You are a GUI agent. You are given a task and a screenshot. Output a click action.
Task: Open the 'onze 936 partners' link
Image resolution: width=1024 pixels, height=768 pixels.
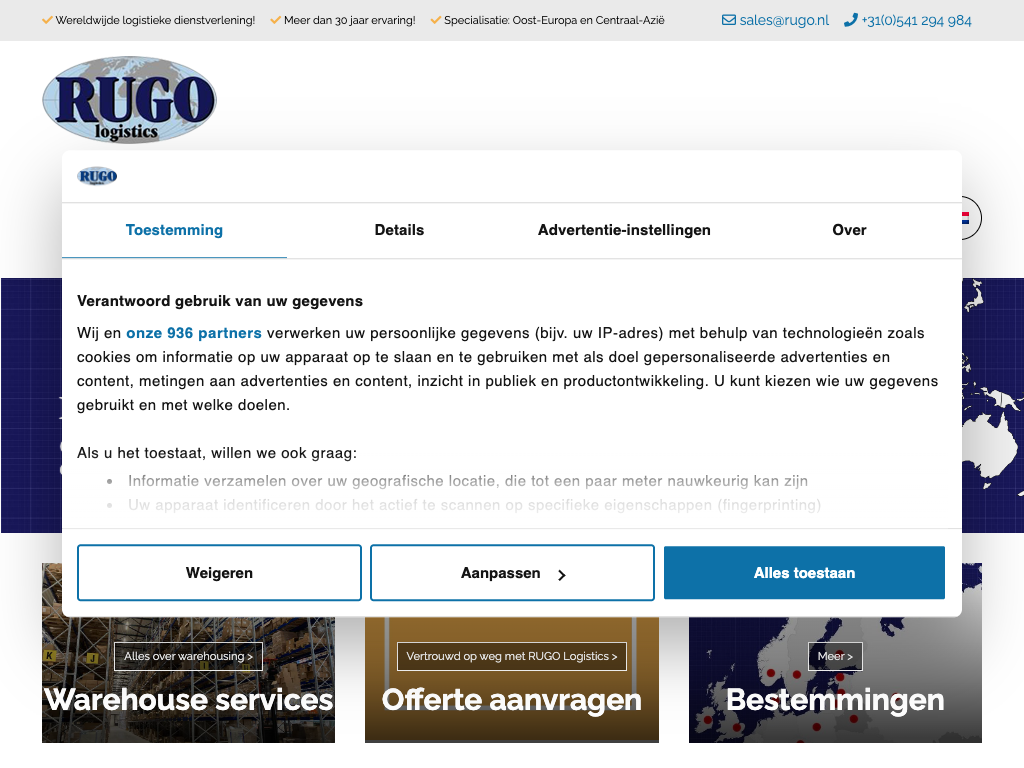[x=194, y=333]
